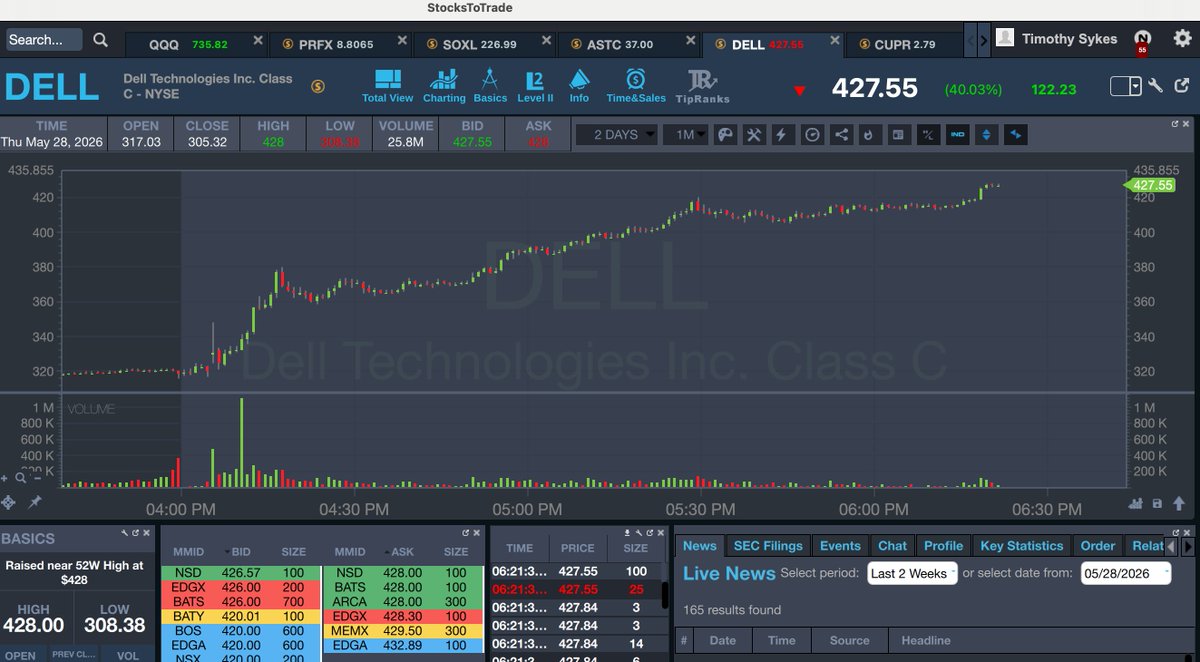The width and height of the screenshot is (1200, 662).
Task: Open the Order tab
Action: point(1098,546)
